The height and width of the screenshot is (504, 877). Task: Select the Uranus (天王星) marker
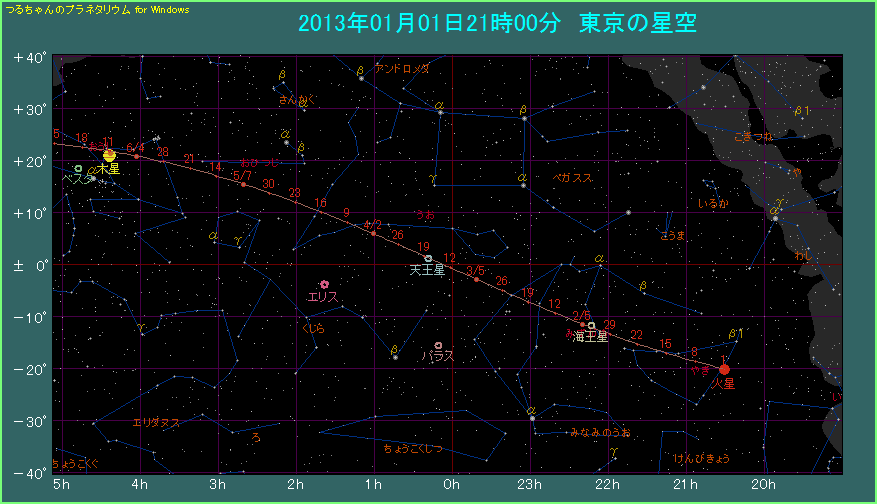click(428, 259)
